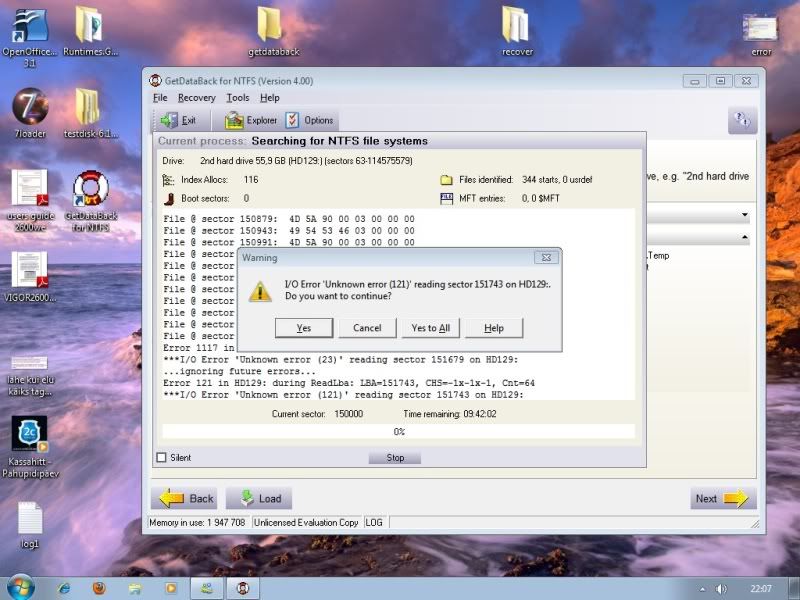
Task: Click the Exit toolbar button
Action: point(179,120)
